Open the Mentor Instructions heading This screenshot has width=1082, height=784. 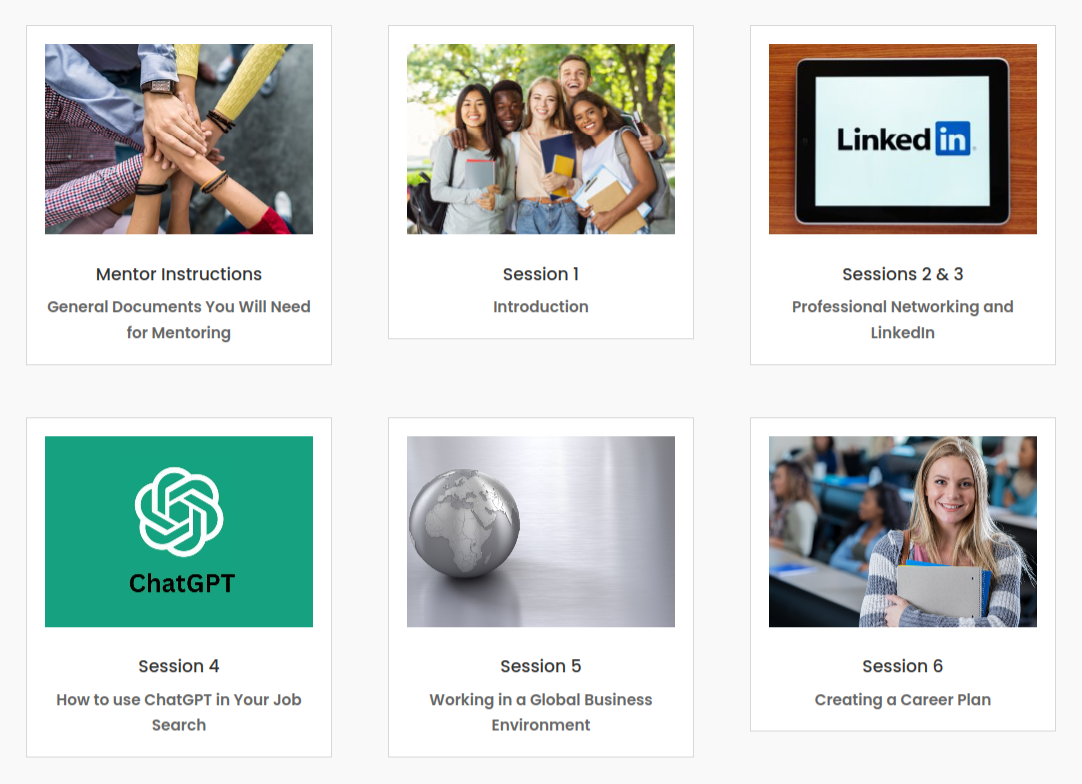(x=179, y=274)
